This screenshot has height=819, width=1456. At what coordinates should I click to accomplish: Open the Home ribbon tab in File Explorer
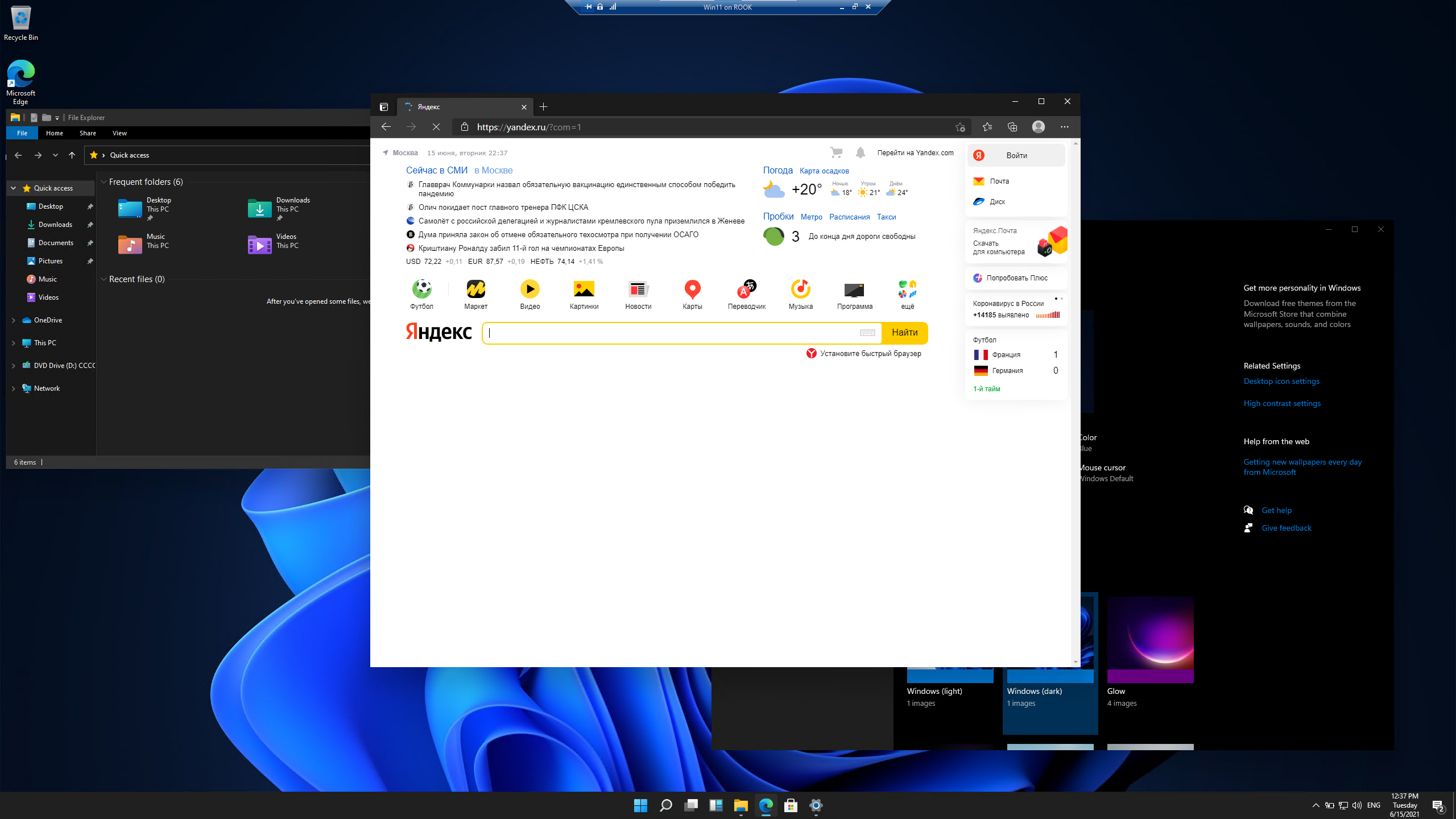tap(55, 133)
